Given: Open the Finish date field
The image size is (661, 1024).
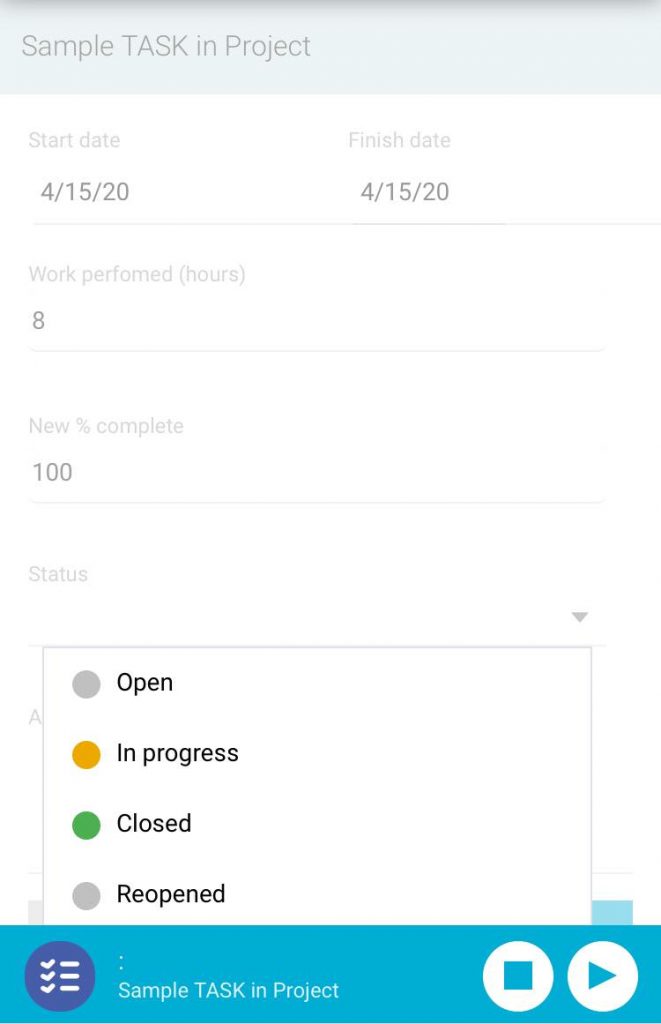Looking at the screenshot, I should pyautogui.click(x=430, y=192).
